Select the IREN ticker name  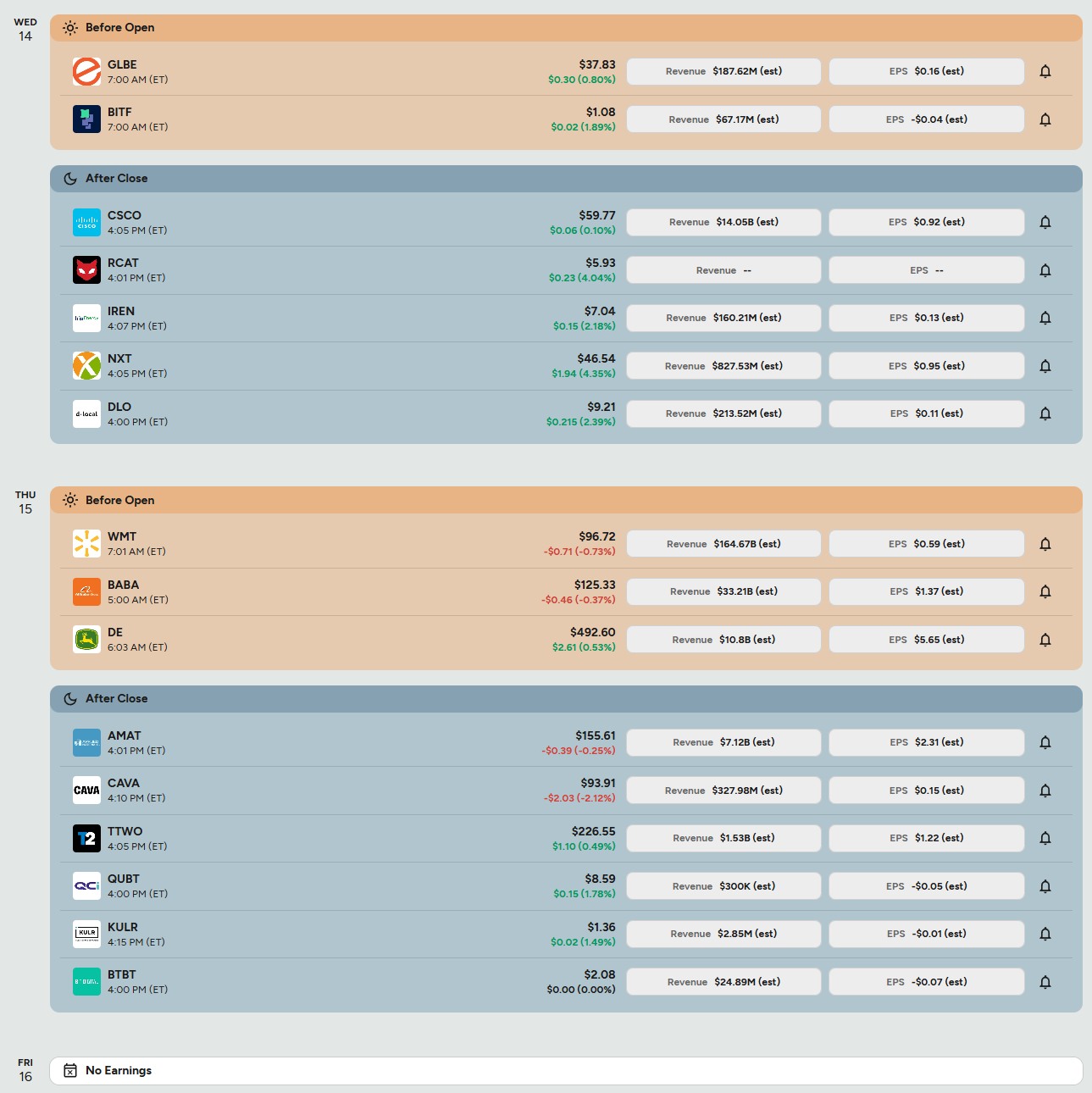click(x=121, y=311)
